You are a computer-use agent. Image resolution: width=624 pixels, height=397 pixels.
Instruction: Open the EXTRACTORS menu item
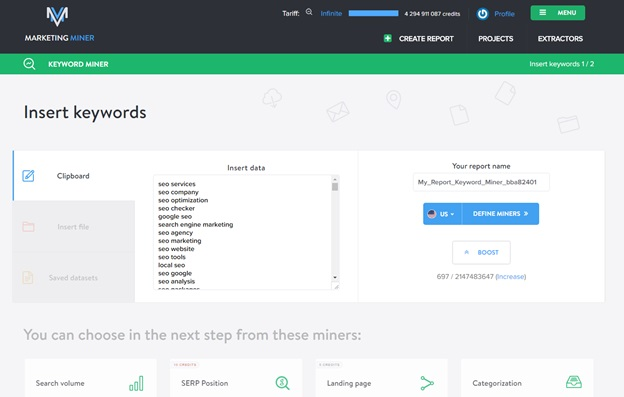click(x=560, y=39)
